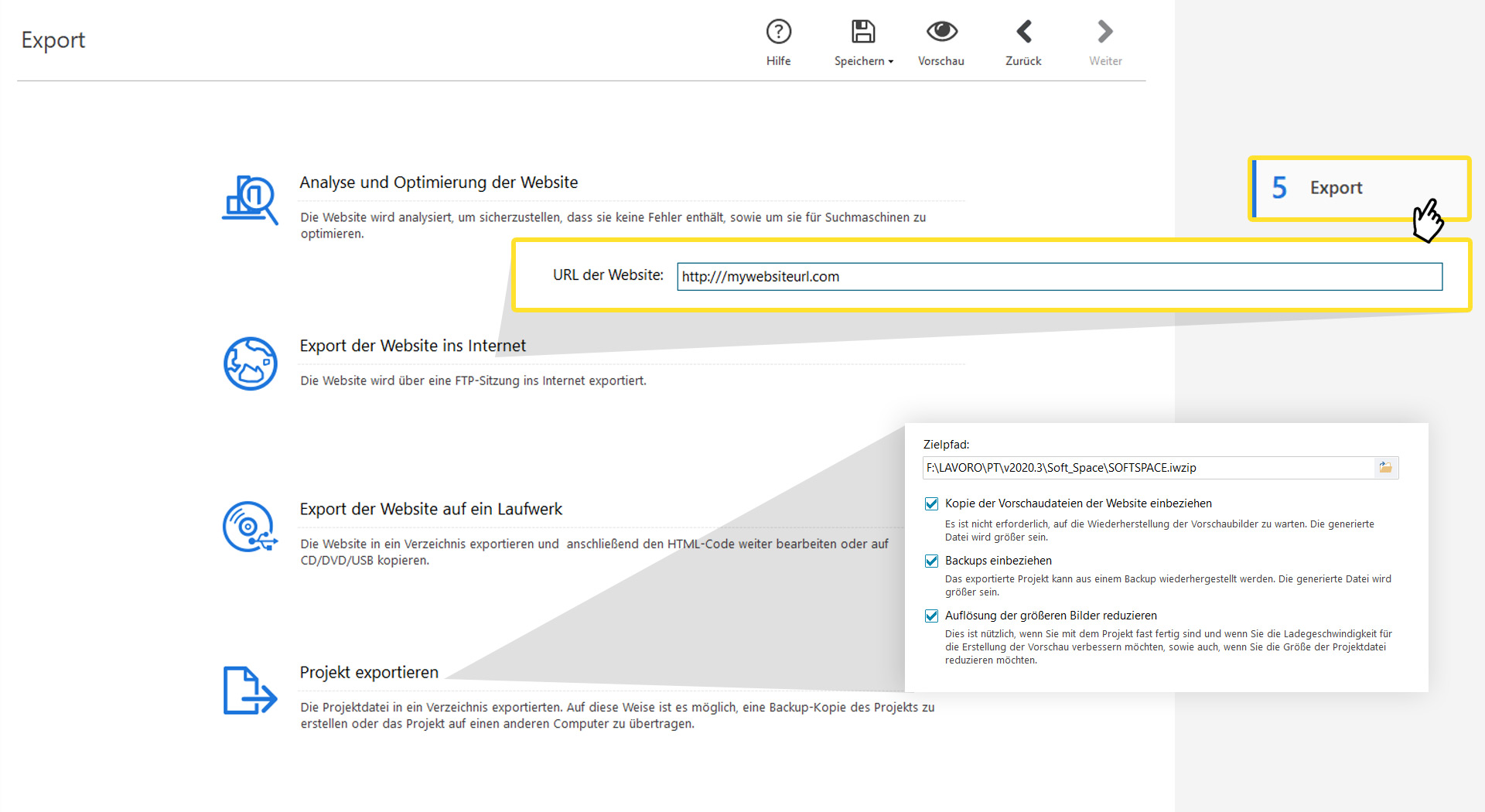Go back with the Zurück arrow
The image size is (1485, 812).
coord(1023,32)
